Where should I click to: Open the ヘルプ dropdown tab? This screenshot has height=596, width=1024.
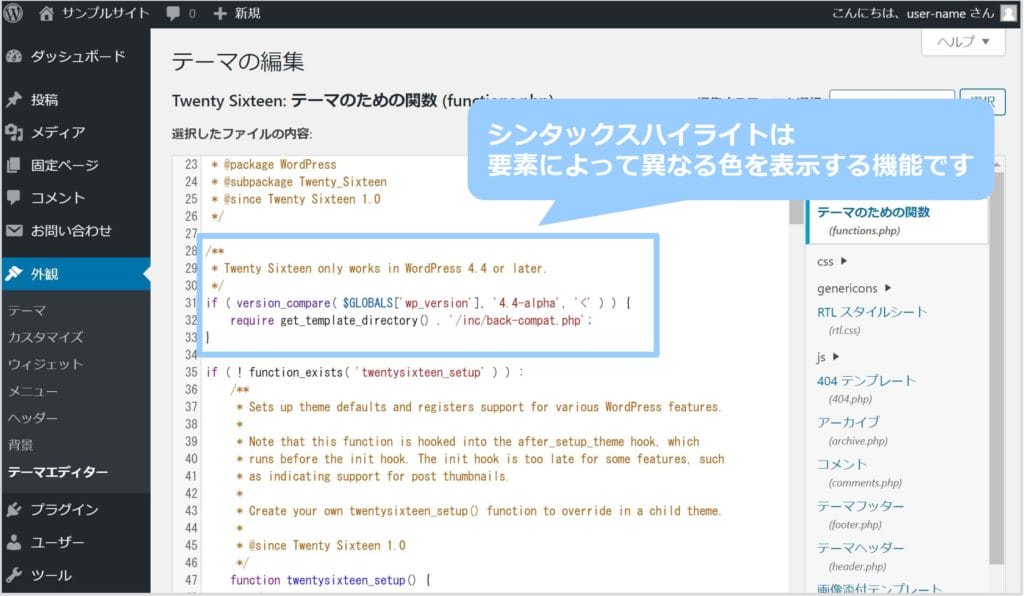(x=963, y=42)
